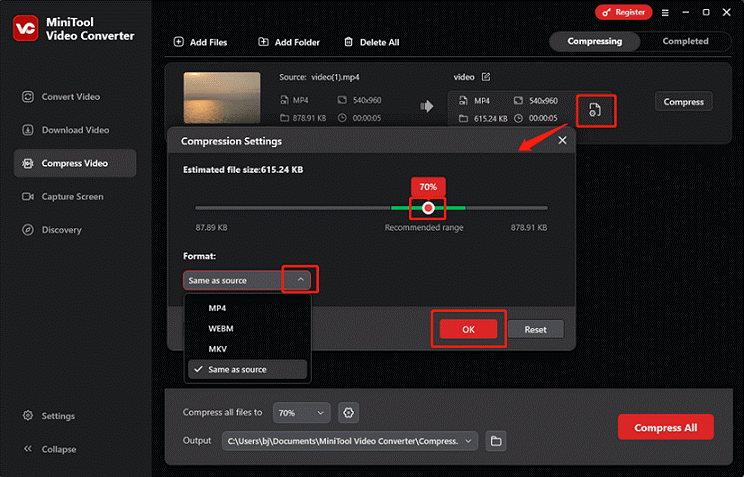Go to Download Video in sidebar
744x477 pixels.
(66, 130)
